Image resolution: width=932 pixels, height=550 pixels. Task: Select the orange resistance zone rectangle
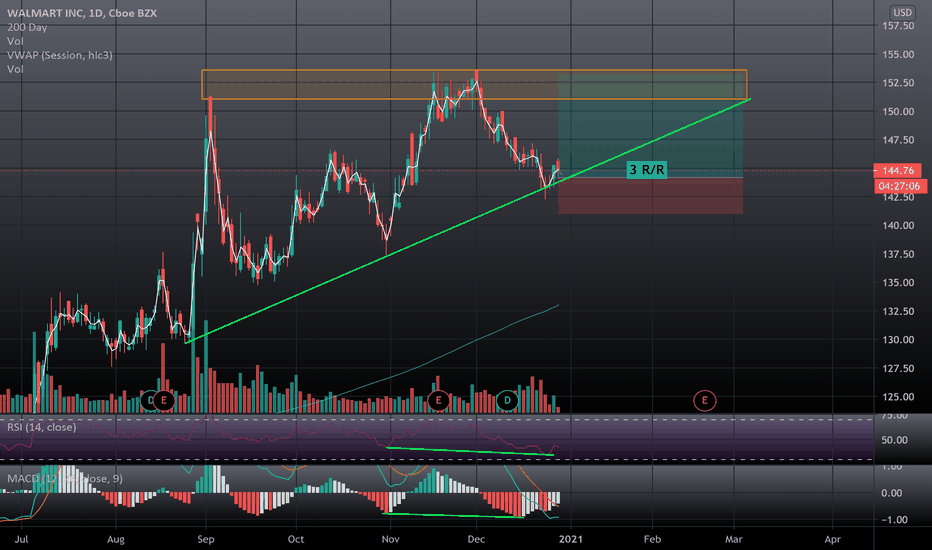[474, 84]
